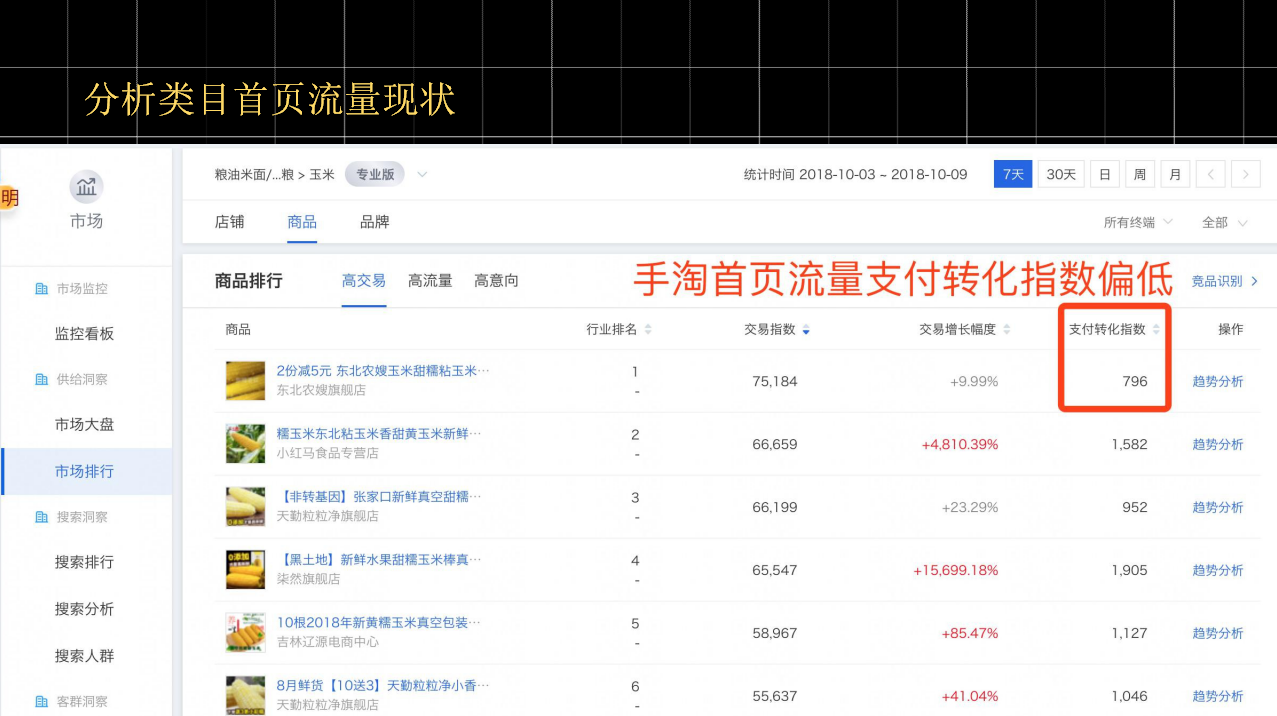Open the 糯玉米东北粘玉米 product link
The width and height of the screenshot is (1277, 716).
[379, 434]
